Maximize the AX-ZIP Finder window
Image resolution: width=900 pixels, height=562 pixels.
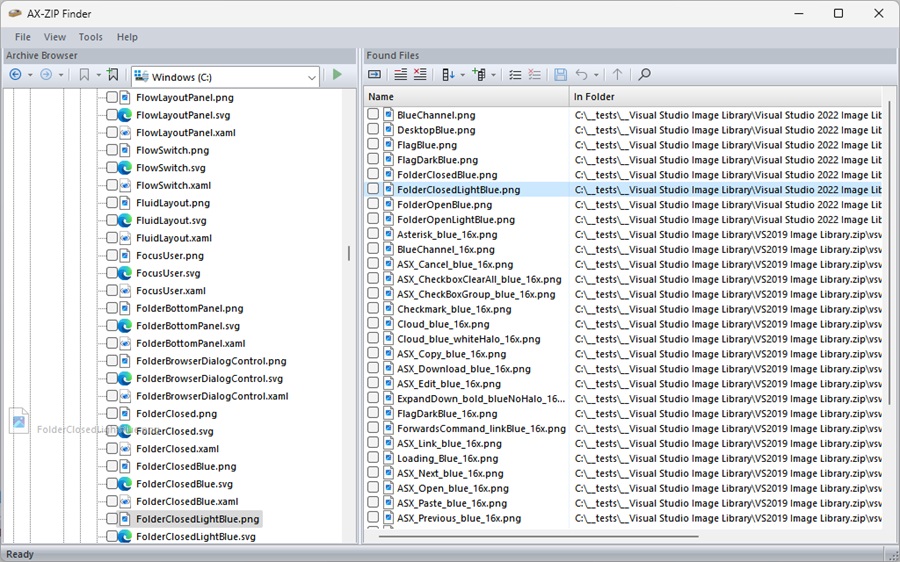point(839,13)
